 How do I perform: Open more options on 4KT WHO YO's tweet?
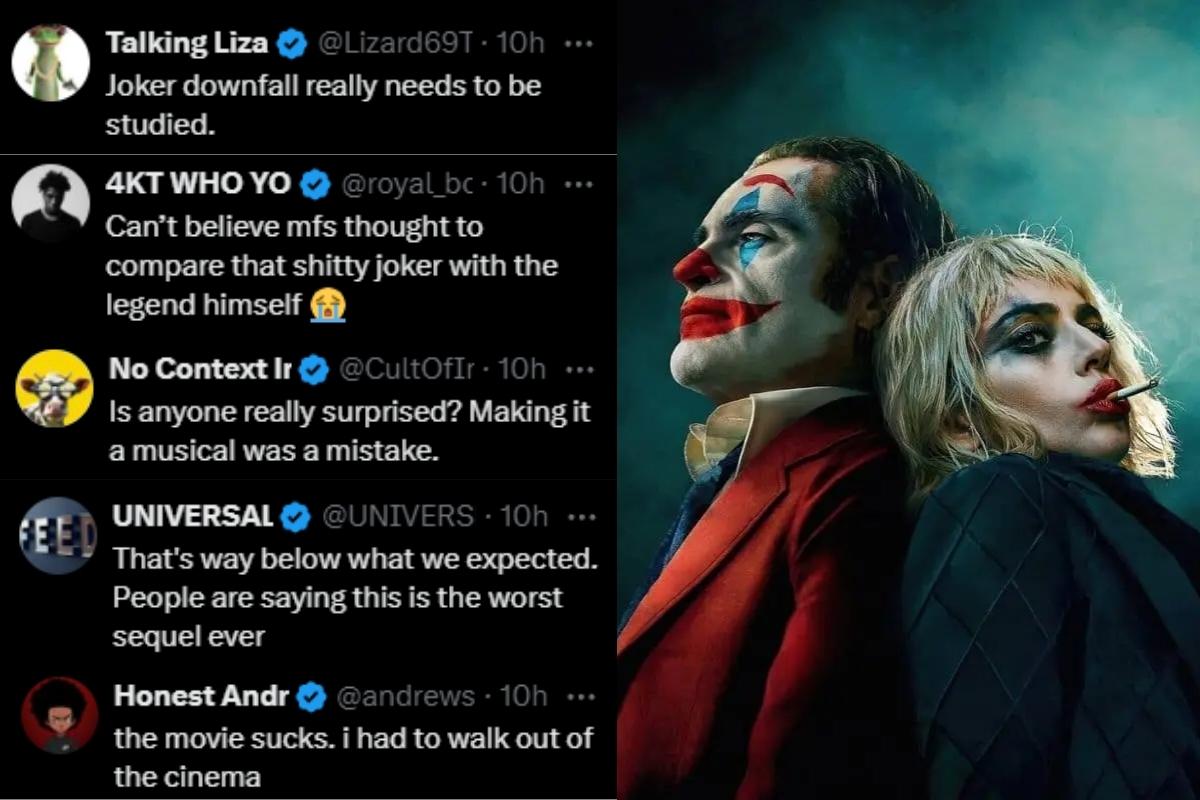(579, 184)
